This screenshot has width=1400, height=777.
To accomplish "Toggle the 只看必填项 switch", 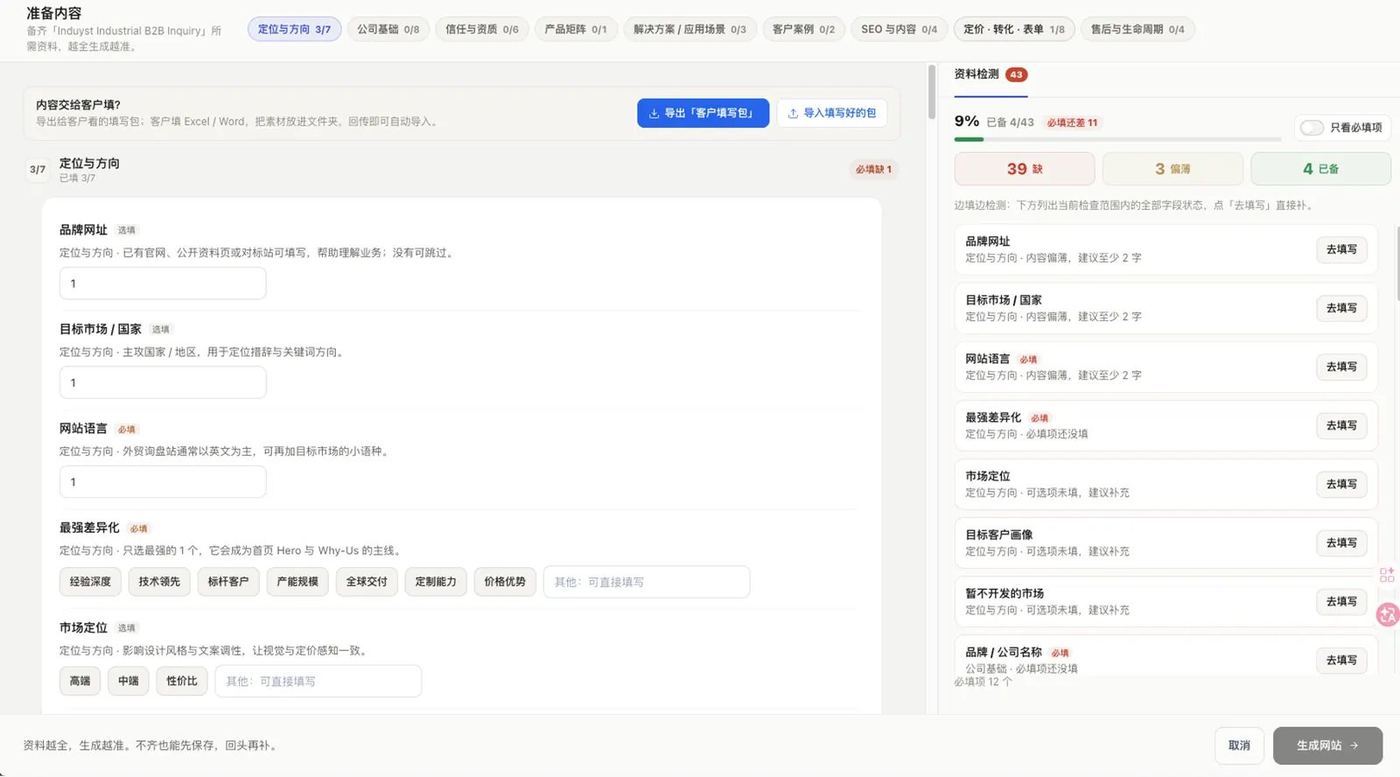I will (1312, 128).
